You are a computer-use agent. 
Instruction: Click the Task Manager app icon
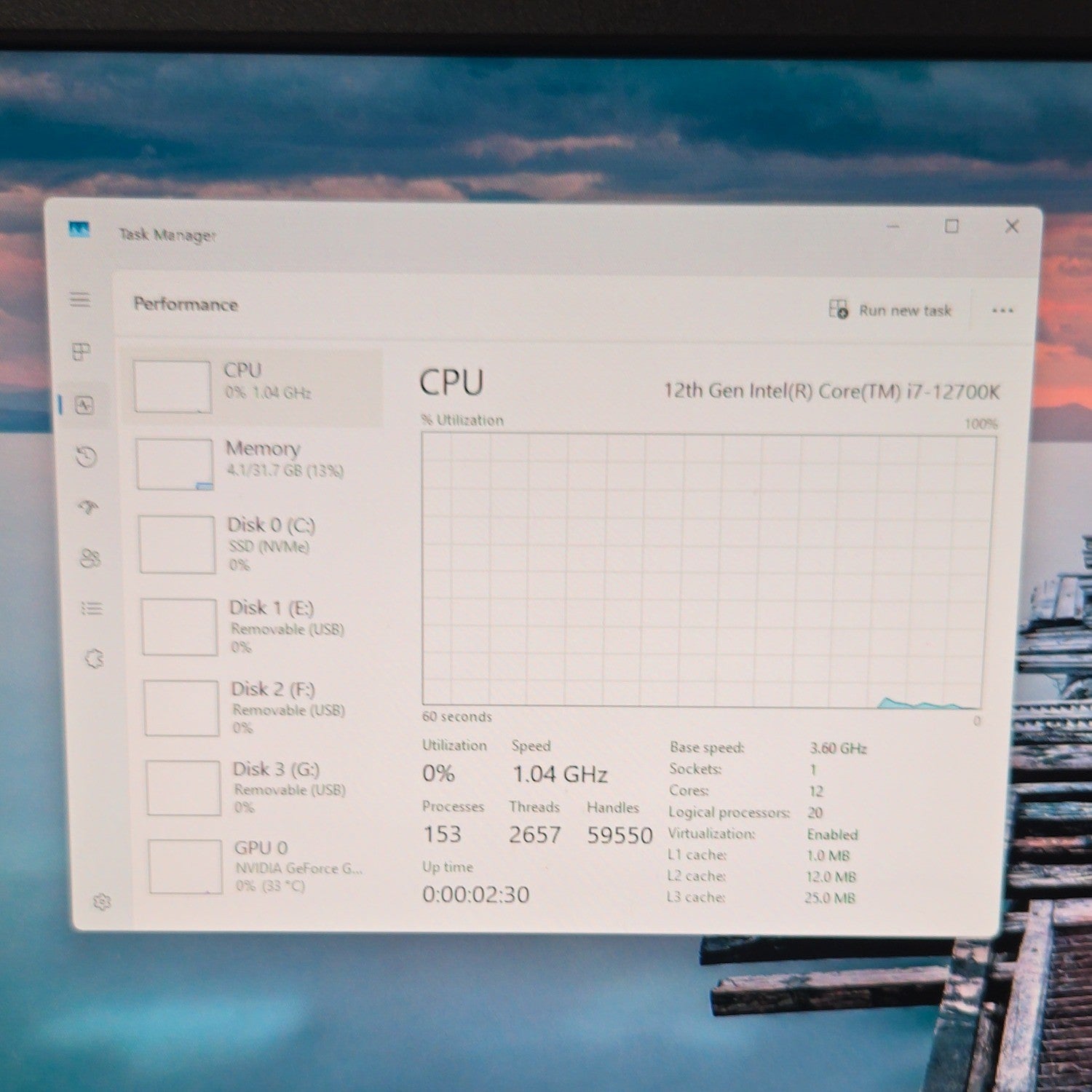79,230
